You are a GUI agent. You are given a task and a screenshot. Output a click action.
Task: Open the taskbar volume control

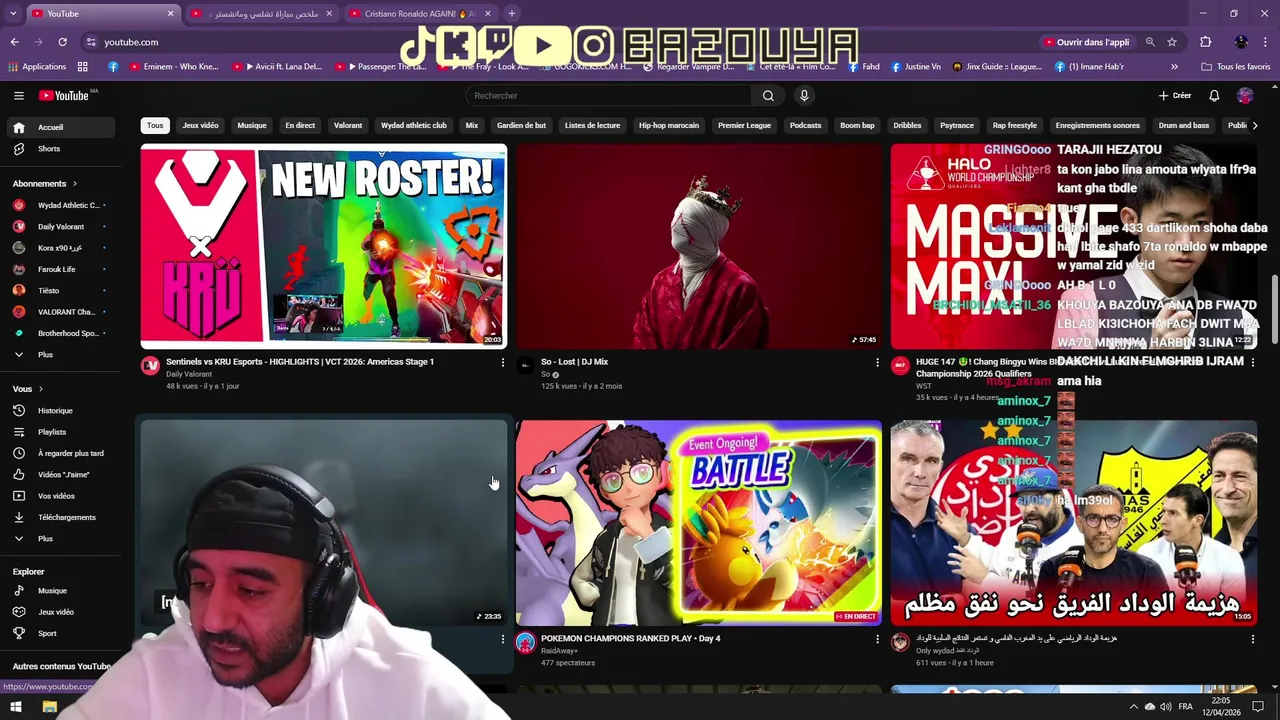click(1166, 707)
